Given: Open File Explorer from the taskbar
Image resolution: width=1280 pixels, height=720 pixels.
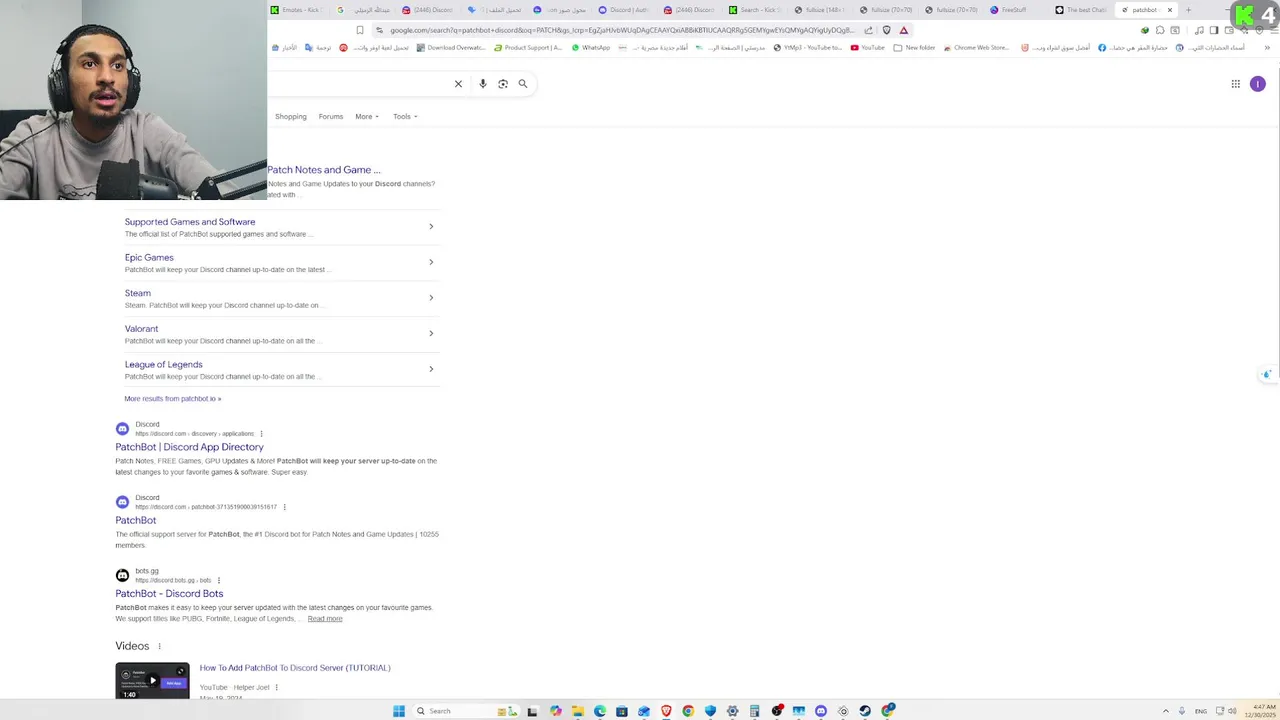Looking at the screenshot, I should (x=577, y=711).
